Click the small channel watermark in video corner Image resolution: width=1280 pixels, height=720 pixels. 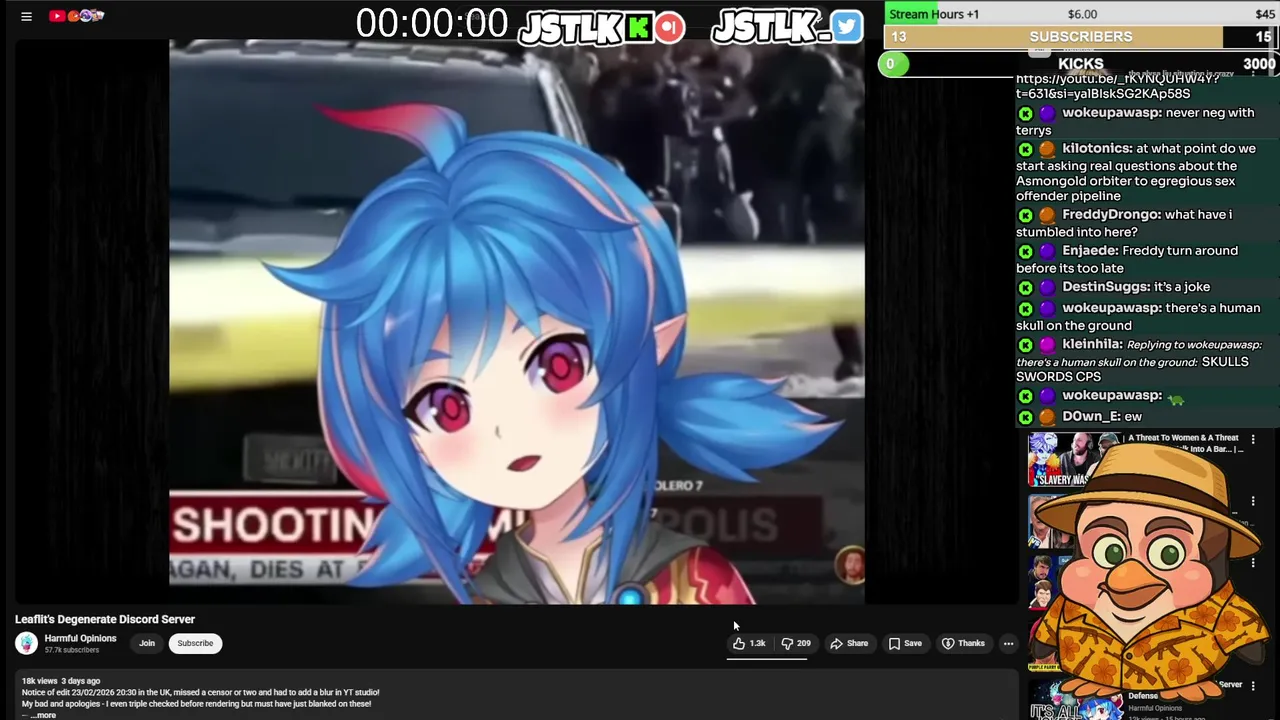point(850,564)
